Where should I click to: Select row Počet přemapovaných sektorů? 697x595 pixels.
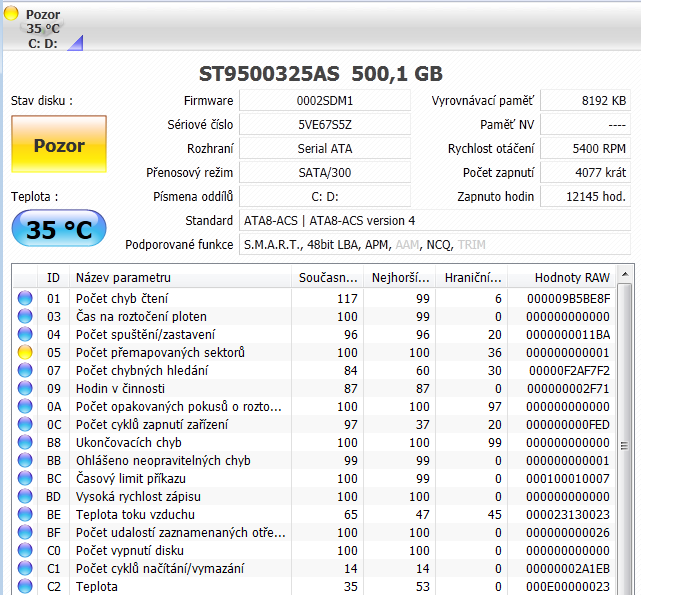point(314,352)
